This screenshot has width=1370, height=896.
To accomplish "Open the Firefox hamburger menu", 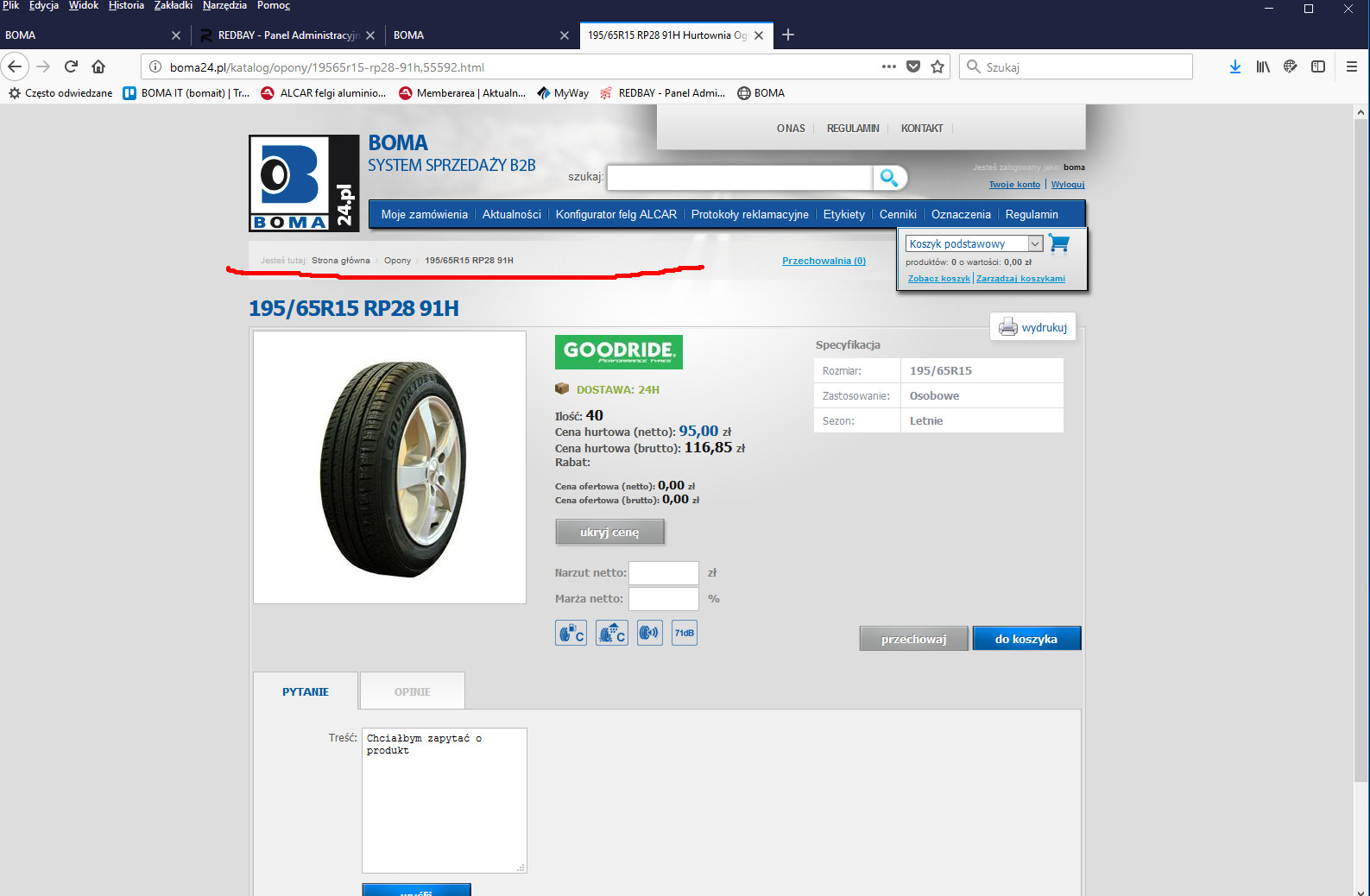I will [x=1351, y=67].
